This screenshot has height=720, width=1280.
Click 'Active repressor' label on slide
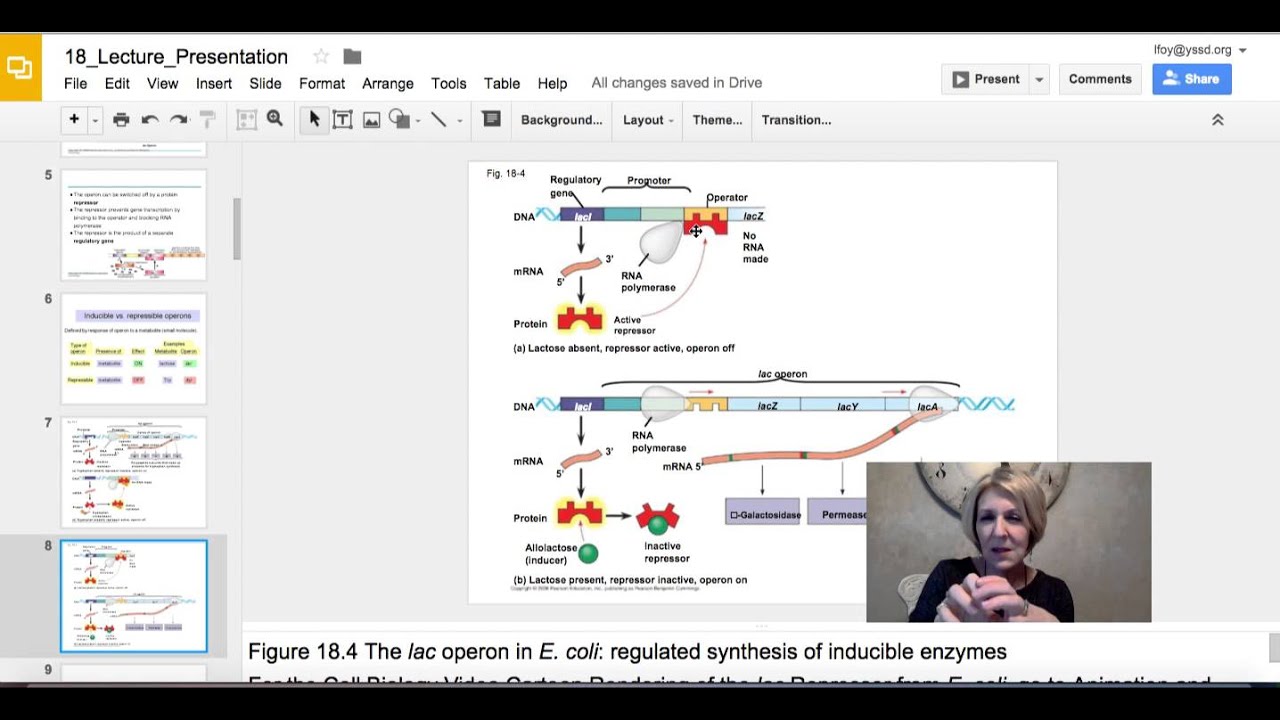tap(634, 325)
